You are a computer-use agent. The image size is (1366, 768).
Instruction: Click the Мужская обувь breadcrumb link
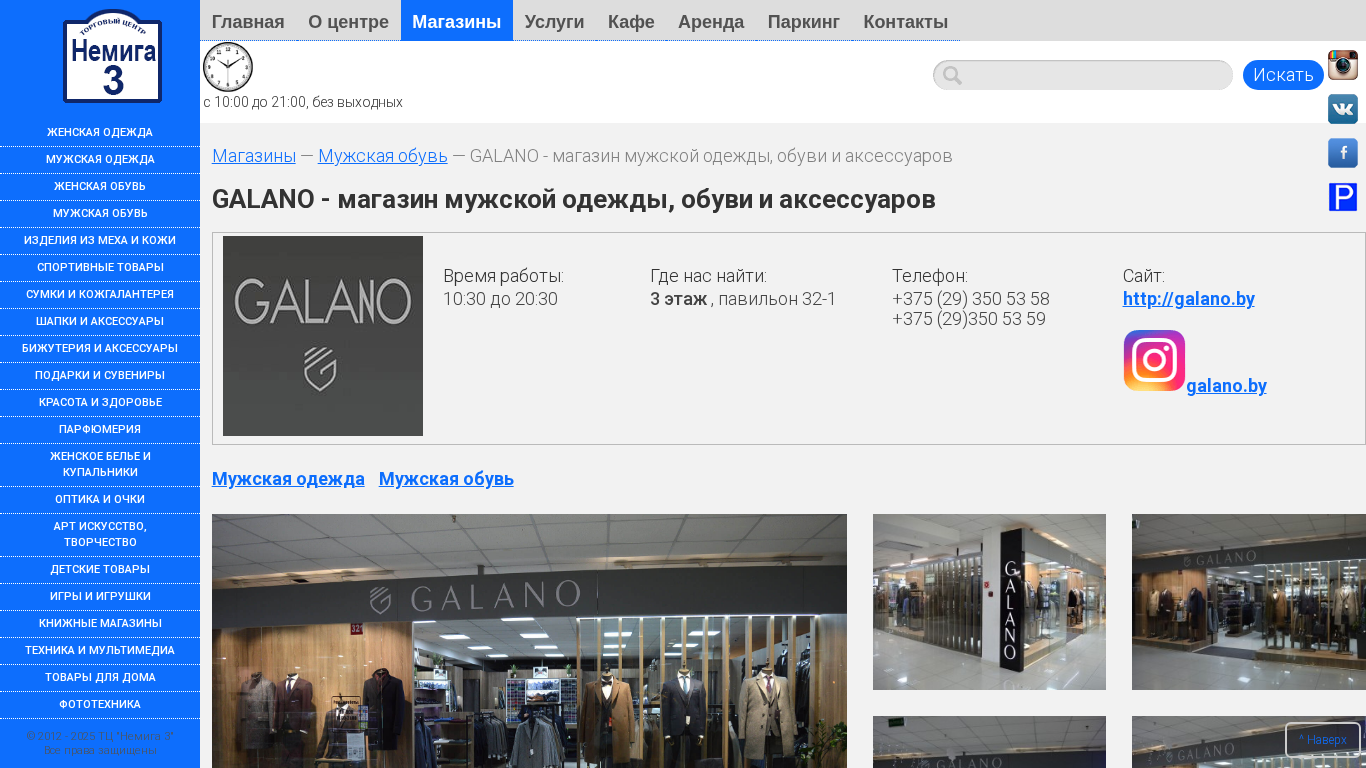383,156
